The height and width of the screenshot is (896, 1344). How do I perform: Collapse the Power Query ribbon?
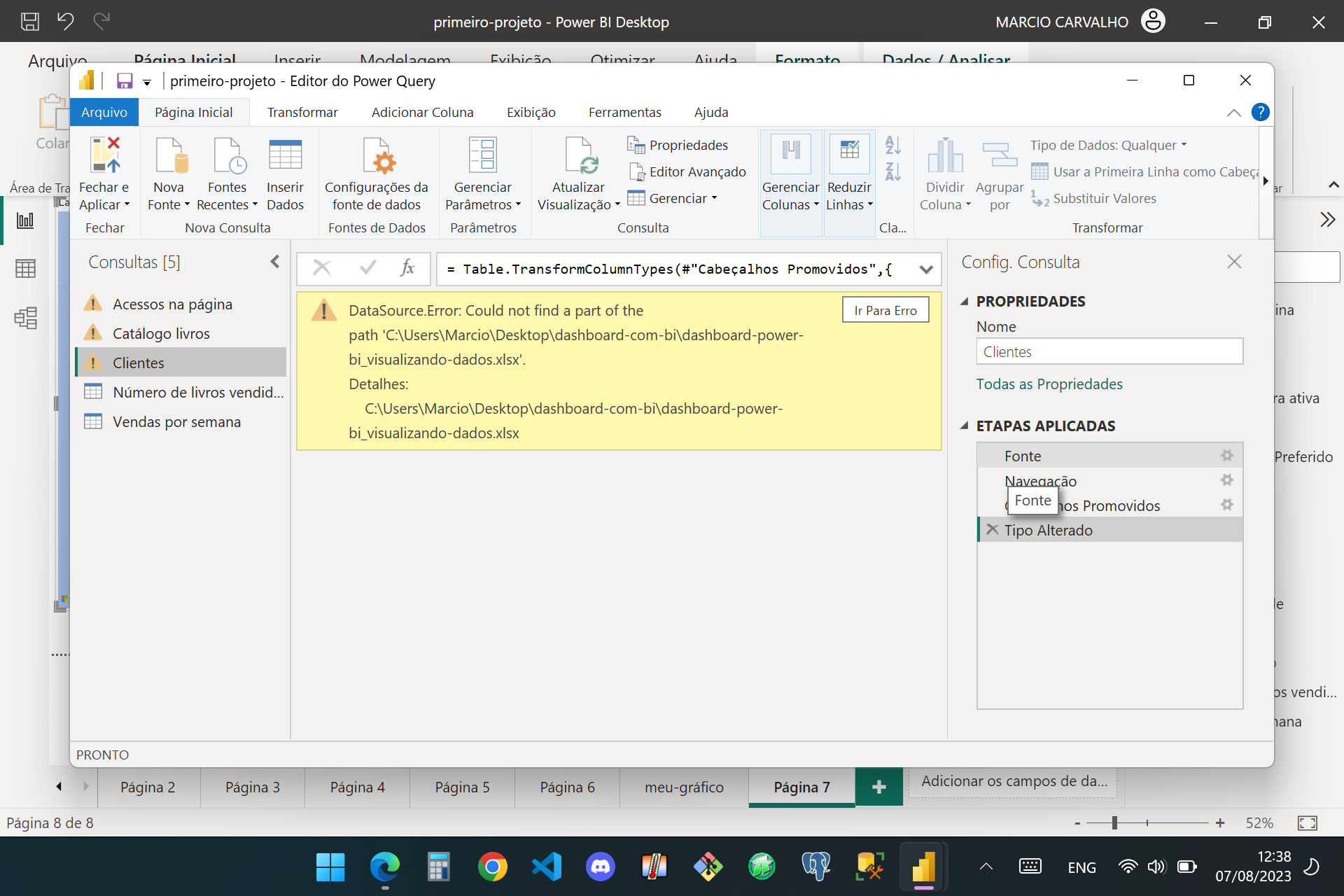(1234, 113)
